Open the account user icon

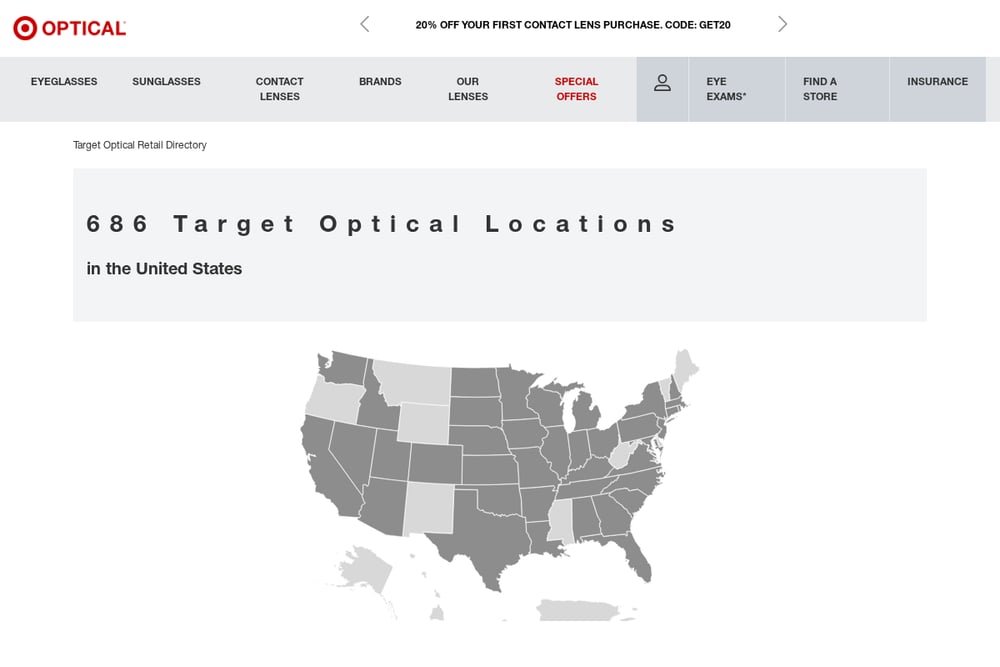tap(662, 83)
